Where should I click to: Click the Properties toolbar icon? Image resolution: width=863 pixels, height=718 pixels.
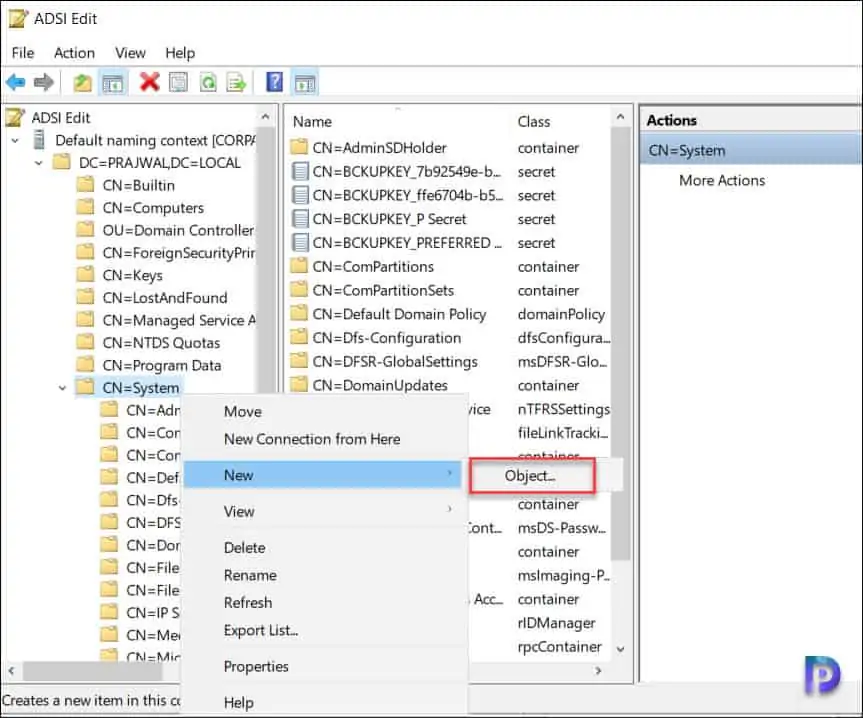point(178,83)
